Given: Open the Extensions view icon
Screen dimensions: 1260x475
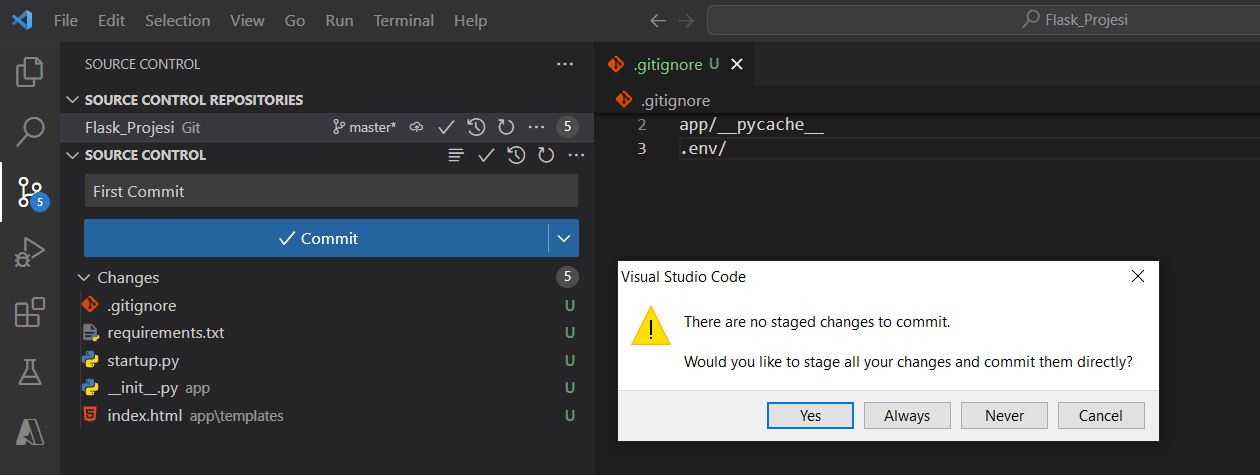Looking at the screenshot, I should click(x=30, y=313).
